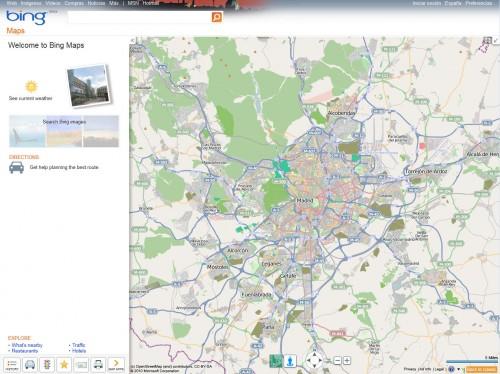Click the traffic light icon
Screen dimensions: 500x374
pos(47,365)
